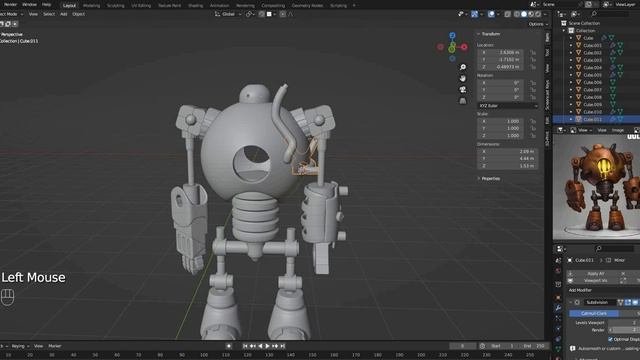Click Add Modifier button

pos(580,290)
